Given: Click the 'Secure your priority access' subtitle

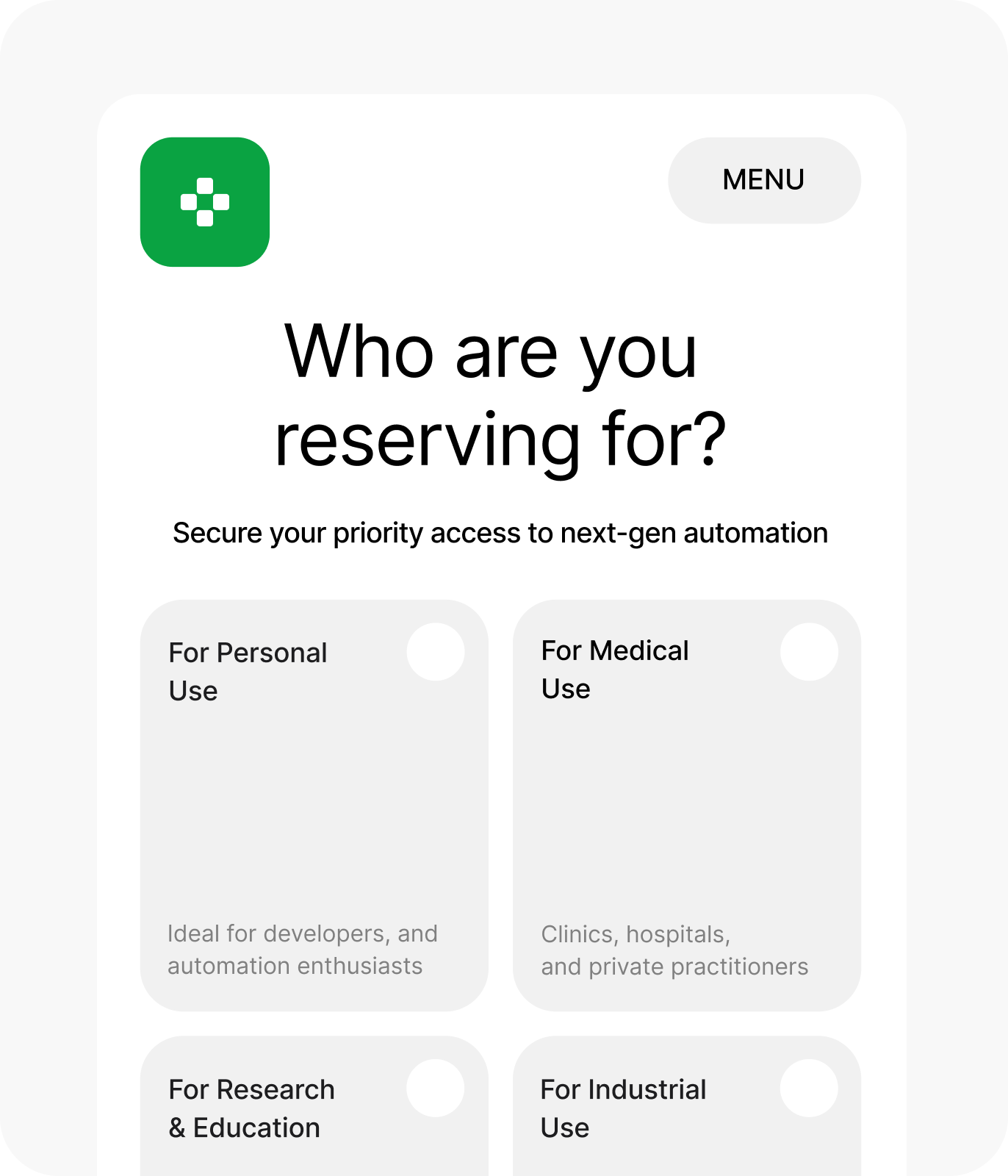Looking at the screenshot, I should pyautogui.click(x=500, y=533).
